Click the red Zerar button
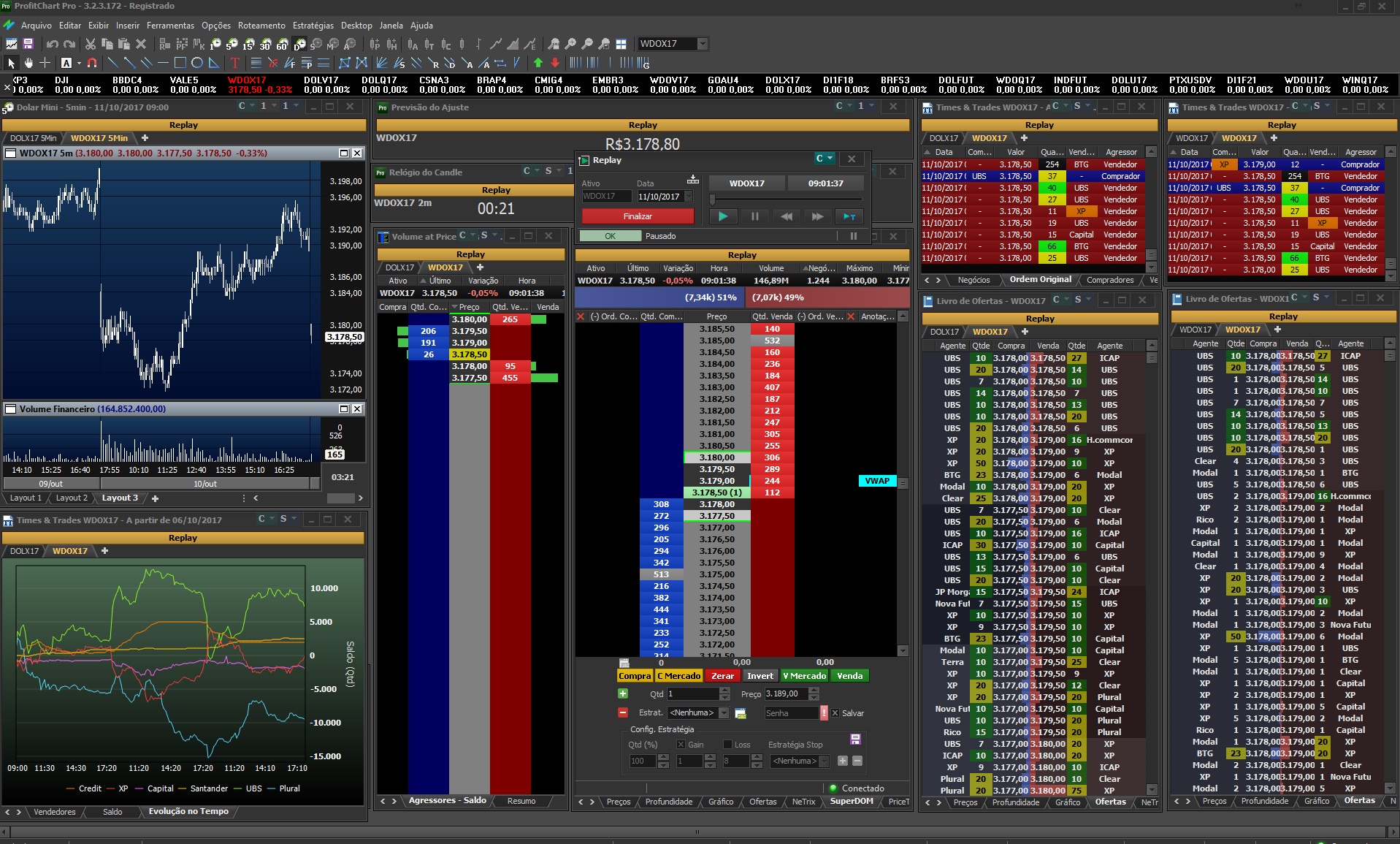This screenshot has height=844, width=1400. [x=722, y=676]
